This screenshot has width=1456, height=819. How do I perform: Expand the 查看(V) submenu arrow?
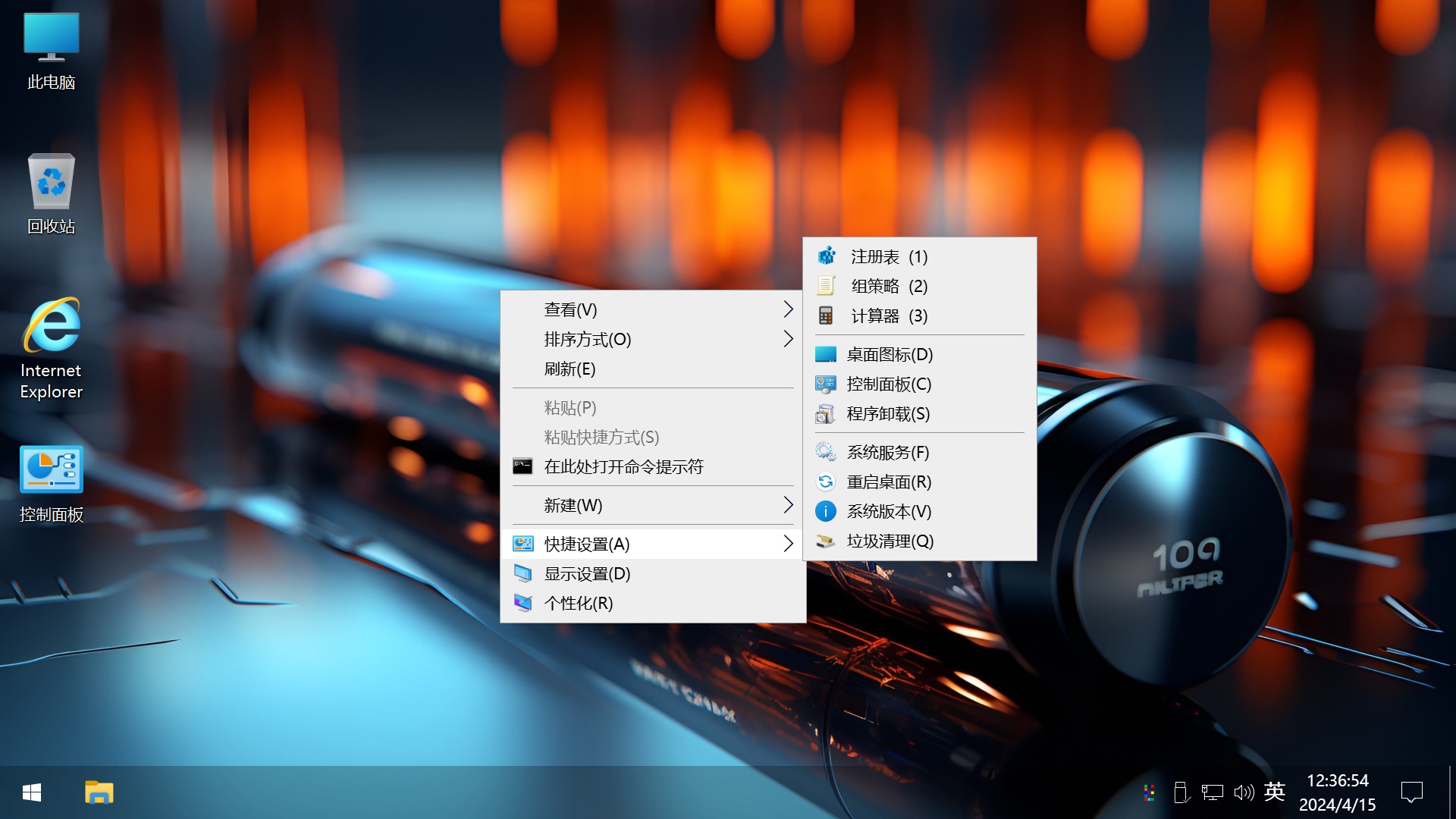(789, 309)
